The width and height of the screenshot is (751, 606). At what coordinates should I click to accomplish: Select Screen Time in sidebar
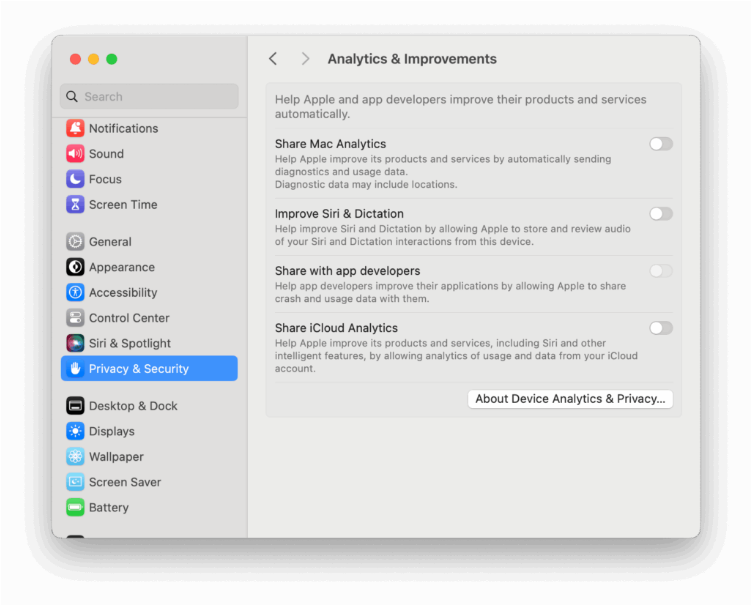click(x=123, y=205)
